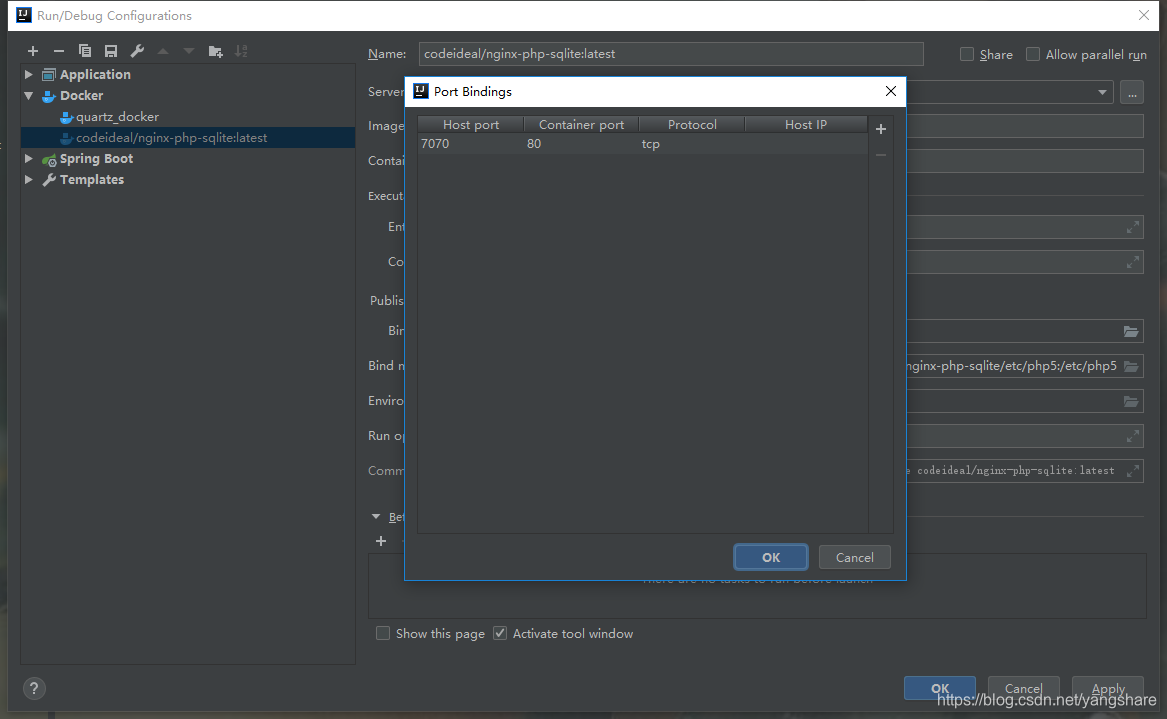The height and width of the screenshot is (719, 1167).
Task: Open the Server dropdown arrow
Action: pos(1102,92)
